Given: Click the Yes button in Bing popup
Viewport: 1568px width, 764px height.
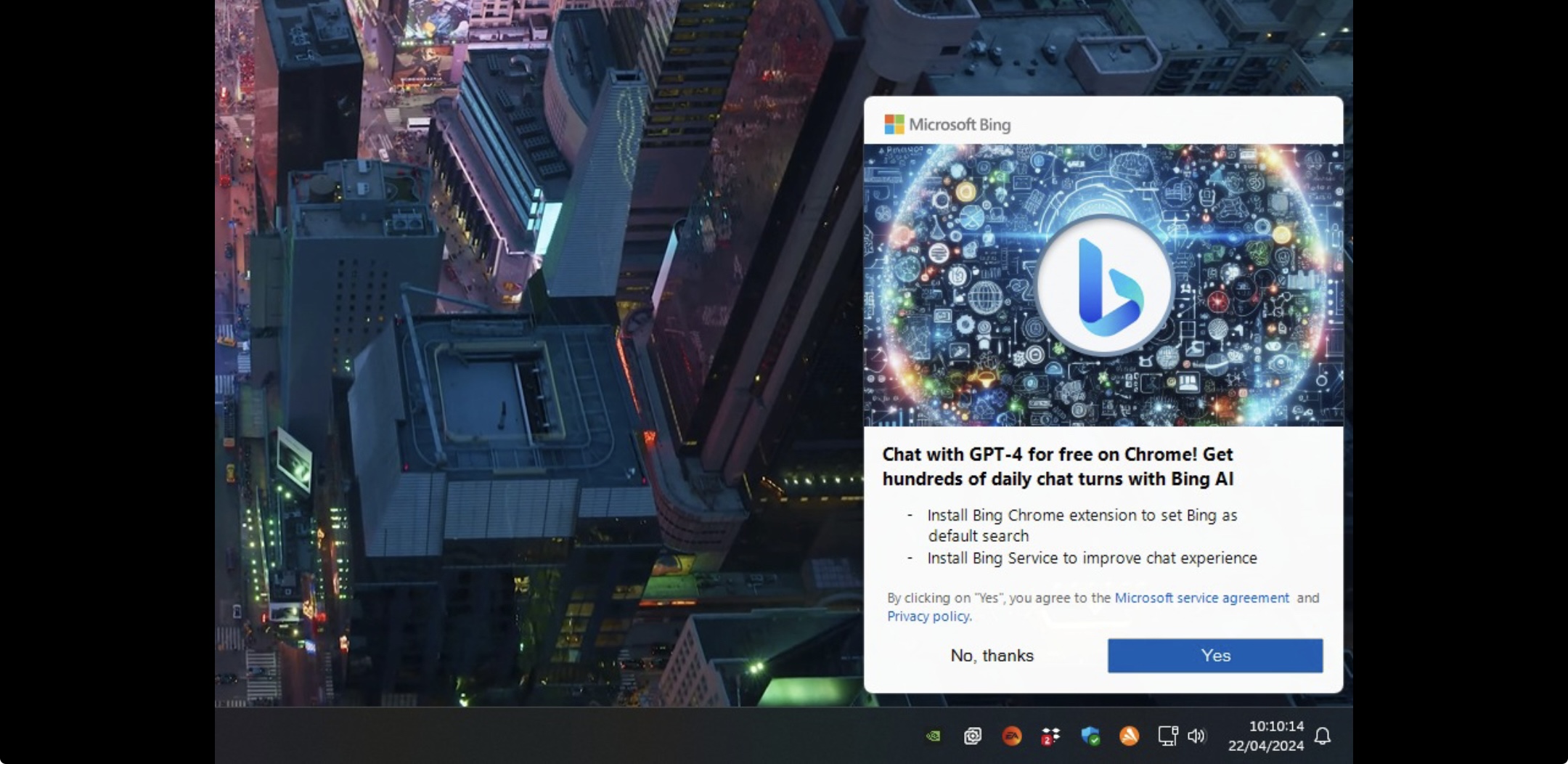Looking at the screenshot, I should (1214, 655).
